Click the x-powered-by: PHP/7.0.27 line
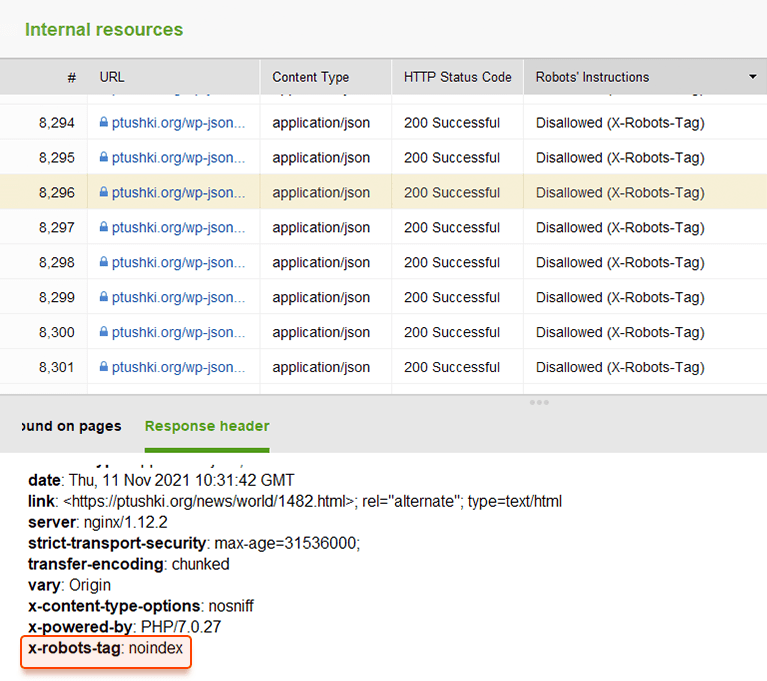 [x=125, y=627]
